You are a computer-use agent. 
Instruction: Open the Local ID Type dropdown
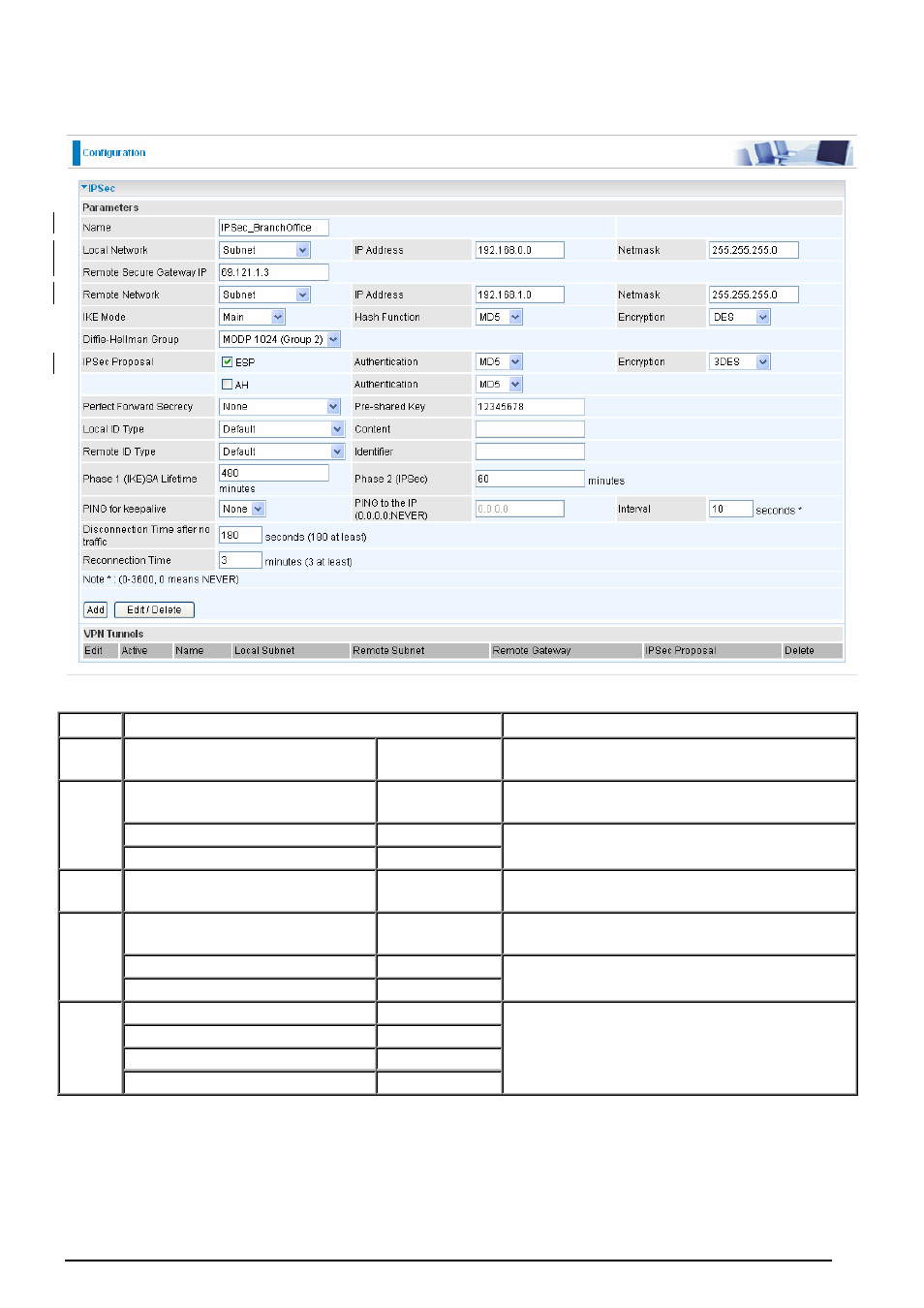coord(282,428)
